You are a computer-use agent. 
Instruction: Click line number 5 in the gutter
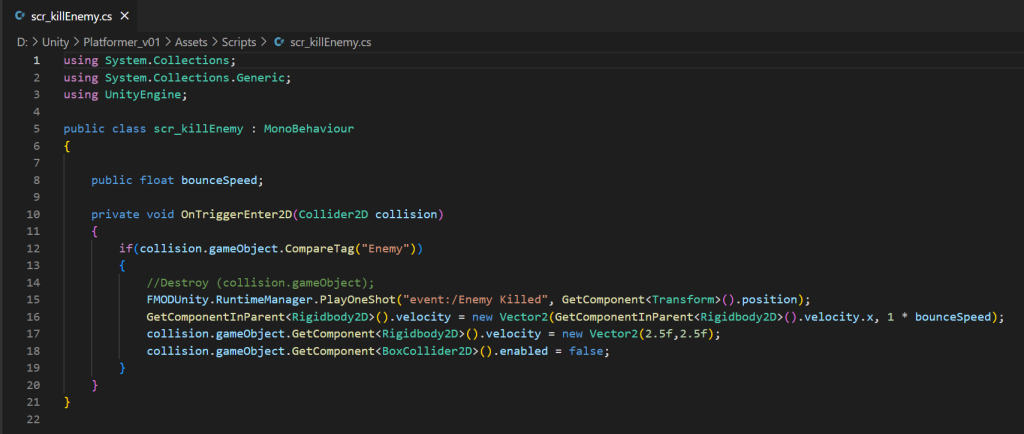(36, 129)
